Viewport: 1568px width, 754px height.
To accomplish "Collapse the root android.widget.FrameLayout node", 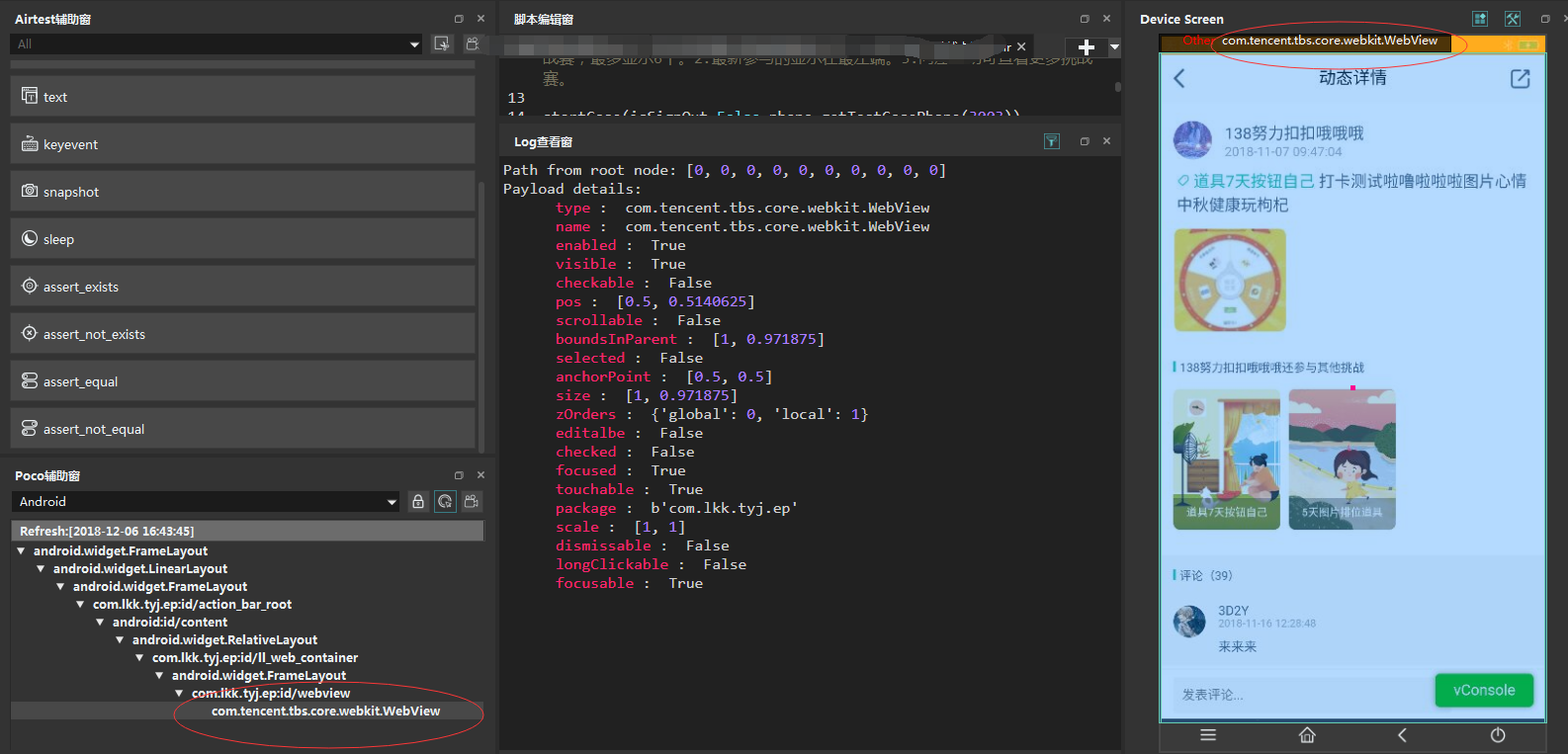I will pos(21,550).
